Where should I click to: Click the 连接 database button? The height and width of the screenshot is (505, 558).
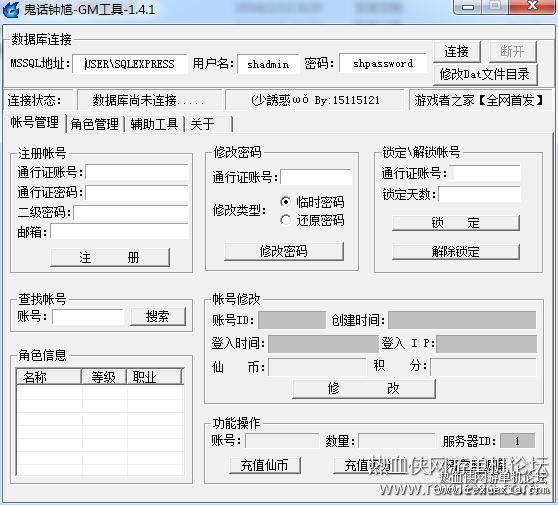[x=457, y=51]
